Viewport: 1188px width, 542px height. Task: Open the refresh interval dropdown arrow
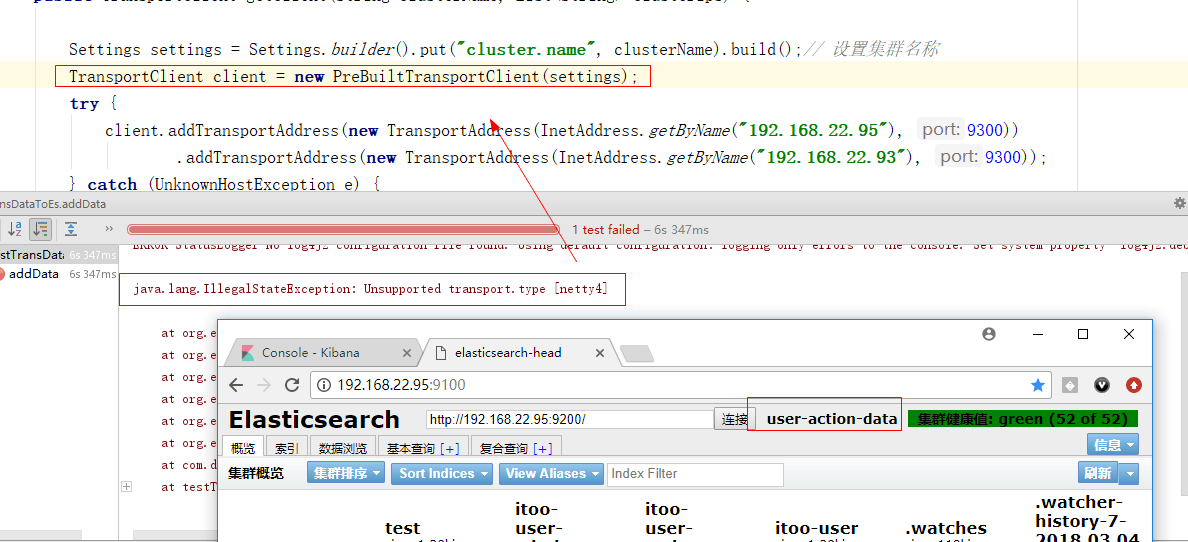(1129, 474)
